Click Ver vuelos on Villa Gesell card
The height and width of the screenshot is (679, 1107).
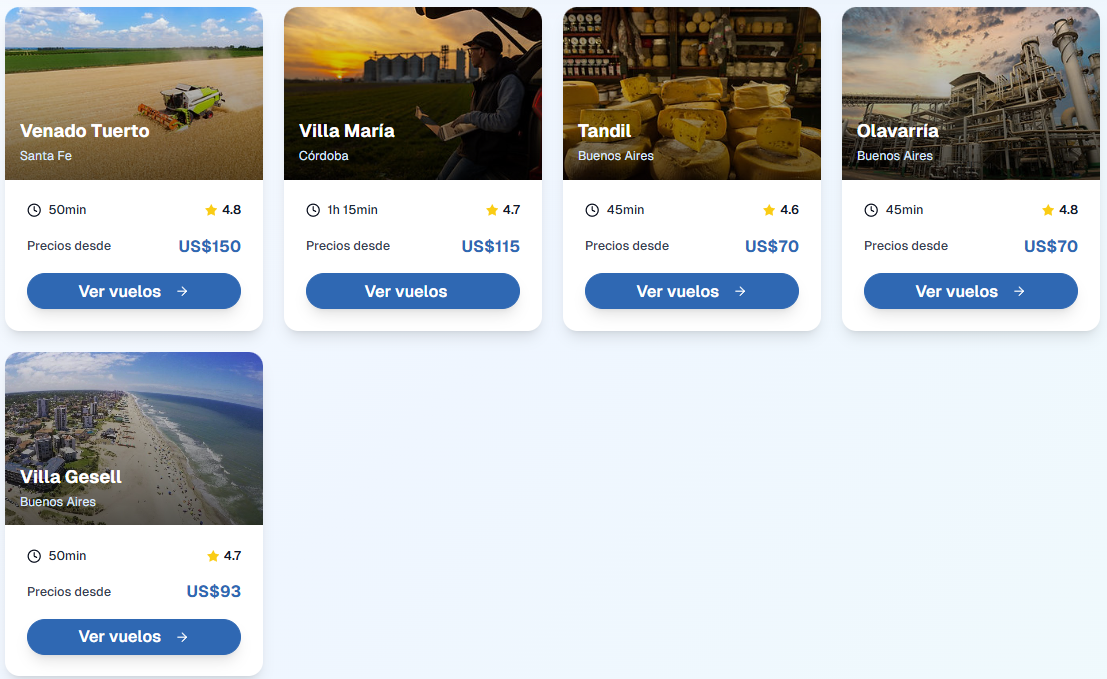click(x=133, y=637)
